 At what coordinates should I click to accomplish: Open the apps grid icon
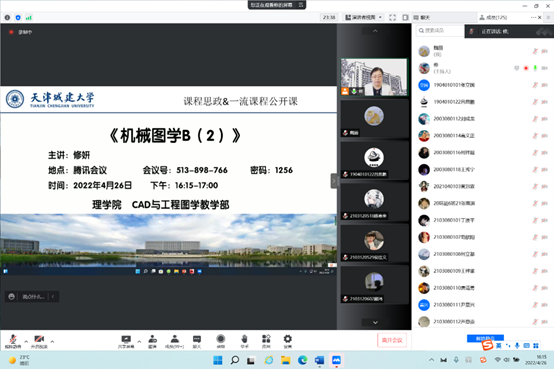[266, 341]
